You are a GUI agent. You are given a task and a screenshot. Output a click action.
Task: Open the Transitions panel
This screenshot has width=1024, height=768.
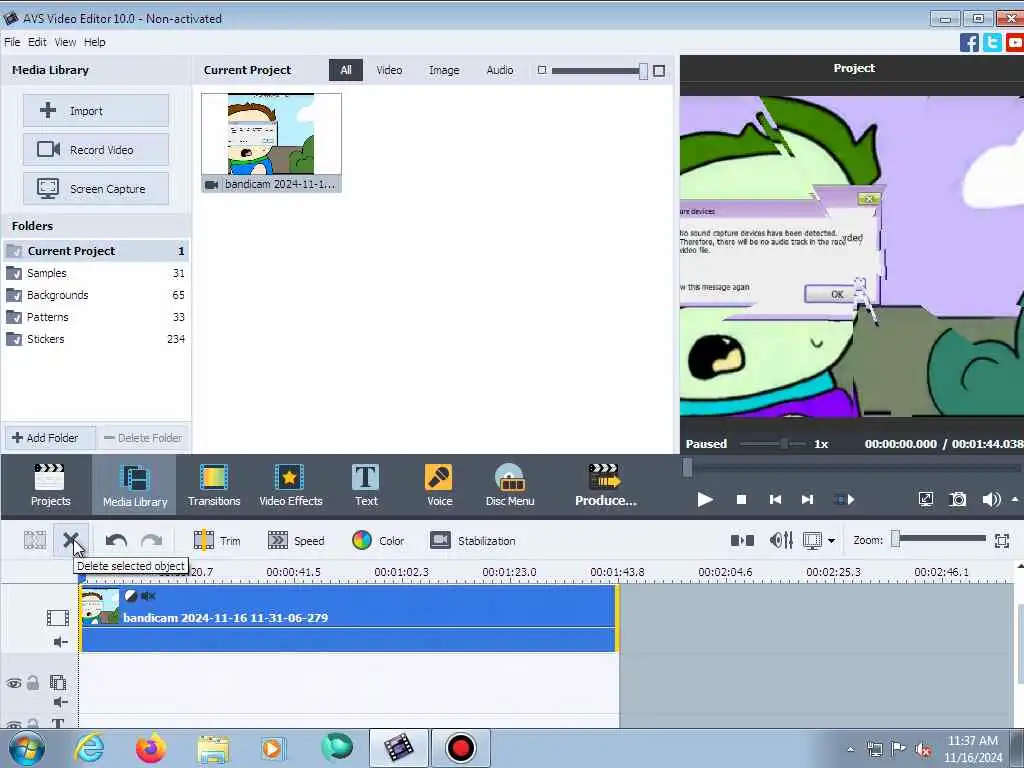point(214,485)
